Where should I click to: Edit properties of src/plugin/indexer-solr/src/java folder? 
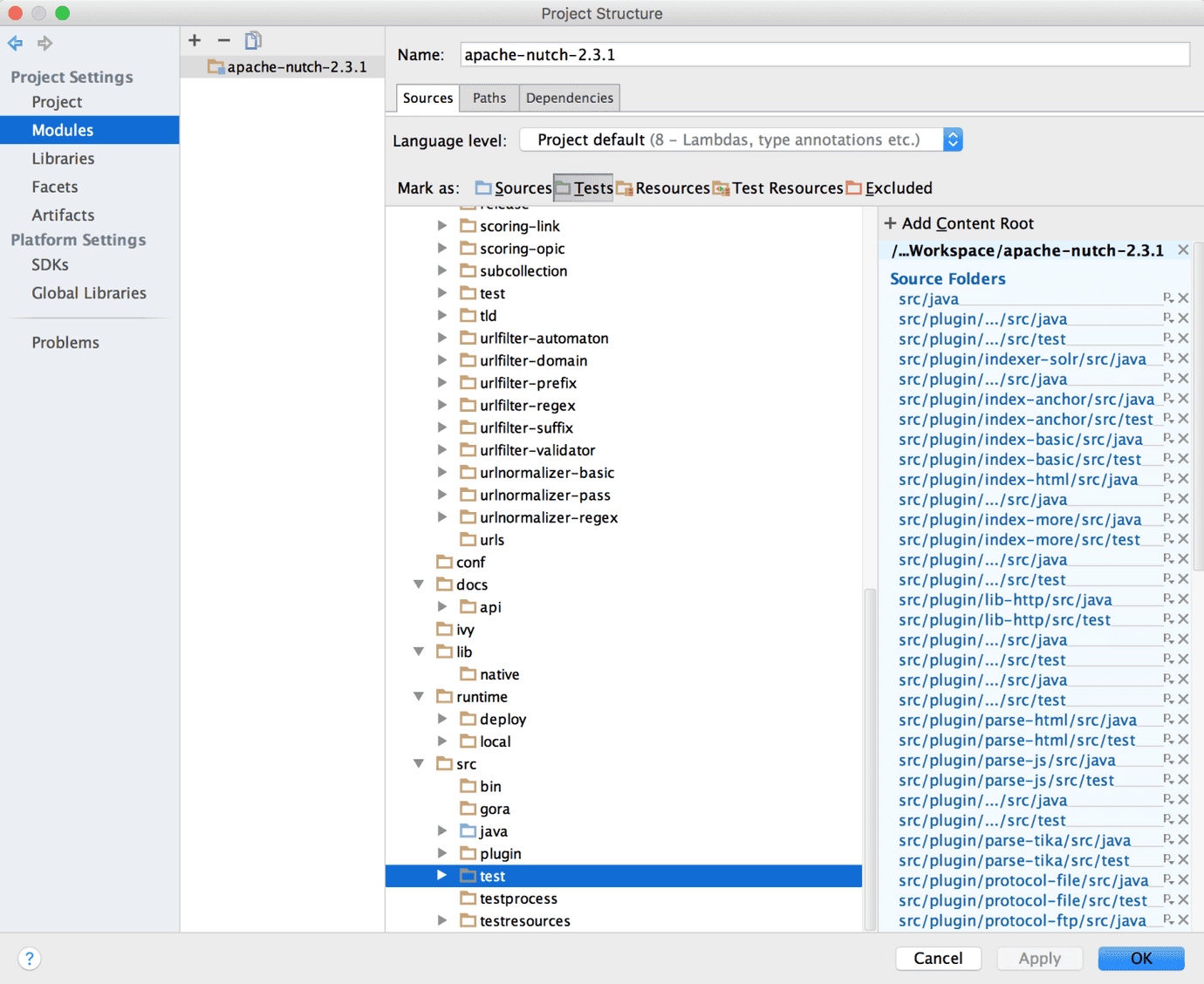1167,359
